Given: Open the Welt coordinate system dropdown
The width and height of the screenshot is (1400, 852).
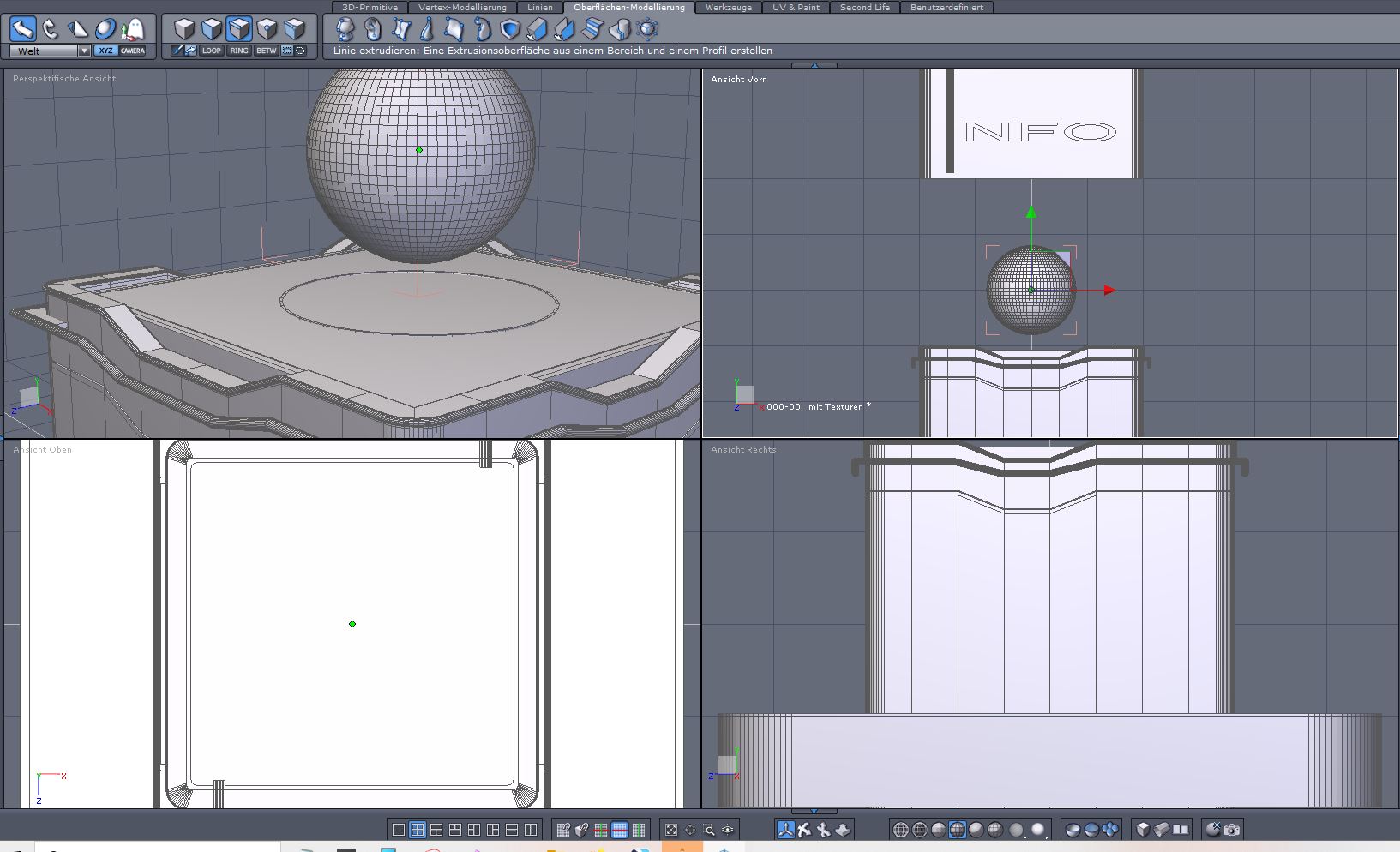Looking at the screenshot, I should [84, 51].
